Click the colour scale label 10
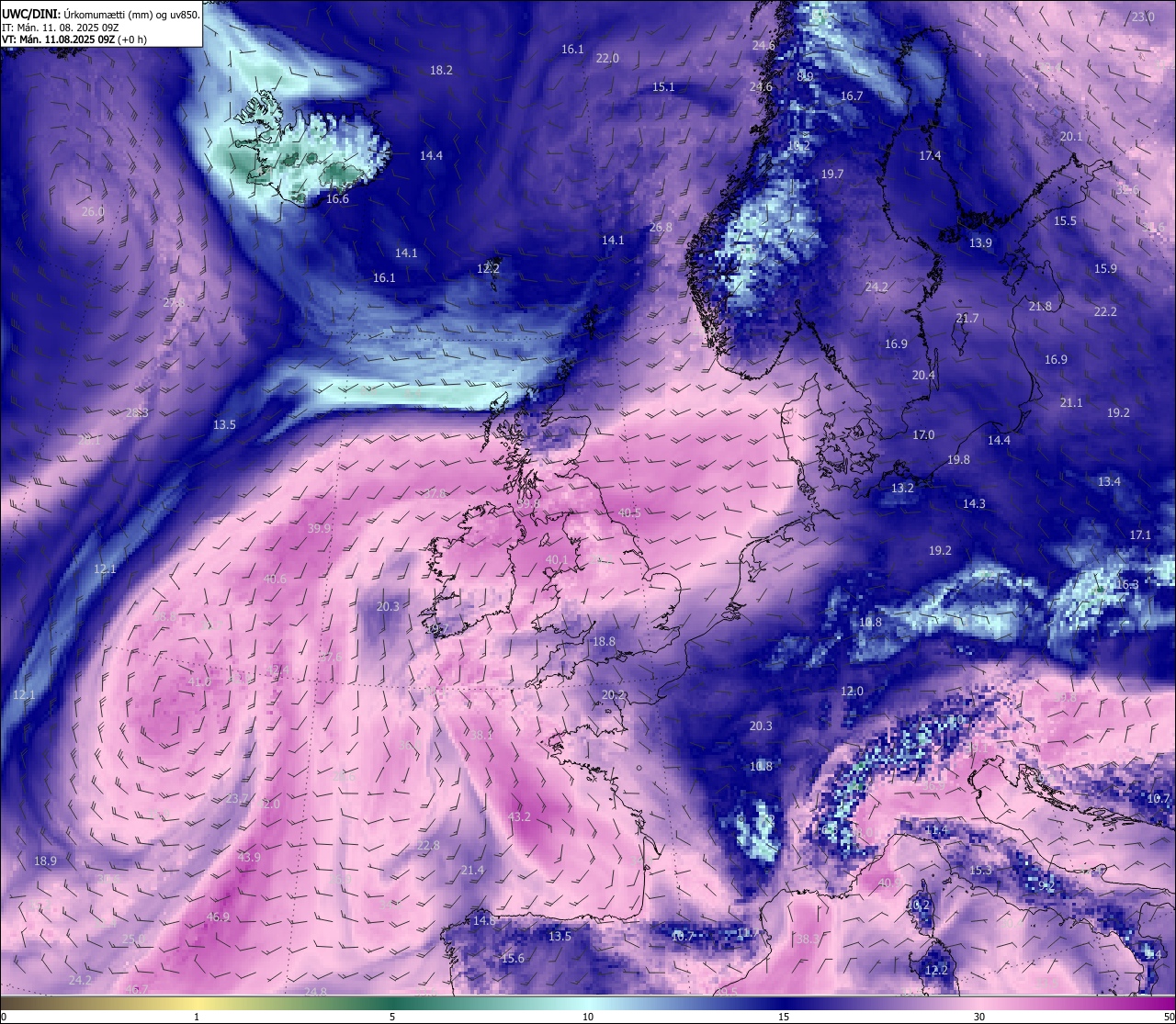Screen dimensions: 1176x1024 588,1017
